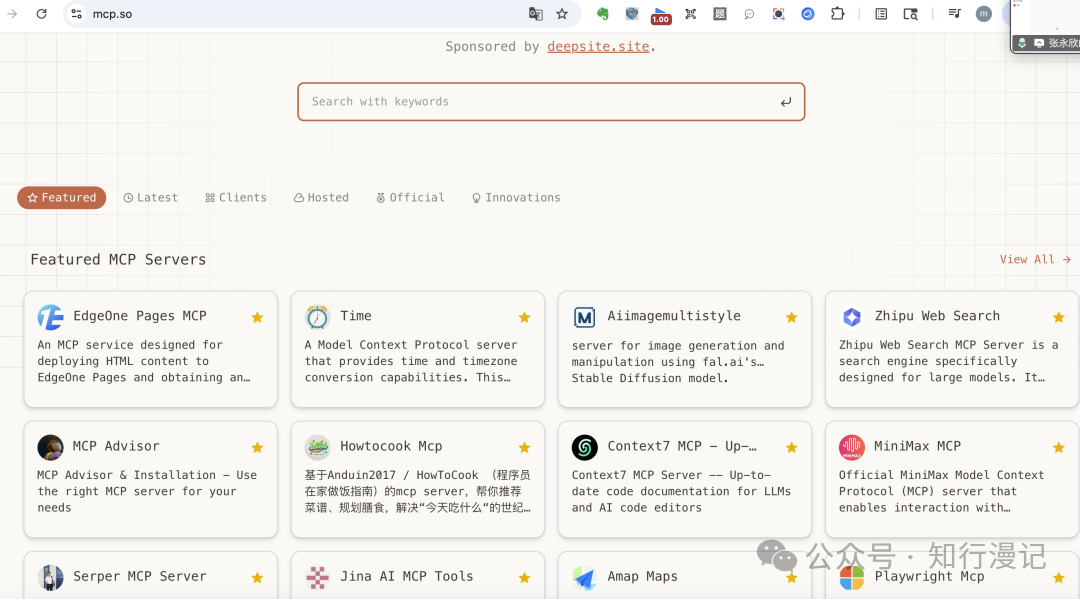Click the star on EdgeOne Pages MCP card
The image size is (1080, 599).
pos(257,317)
